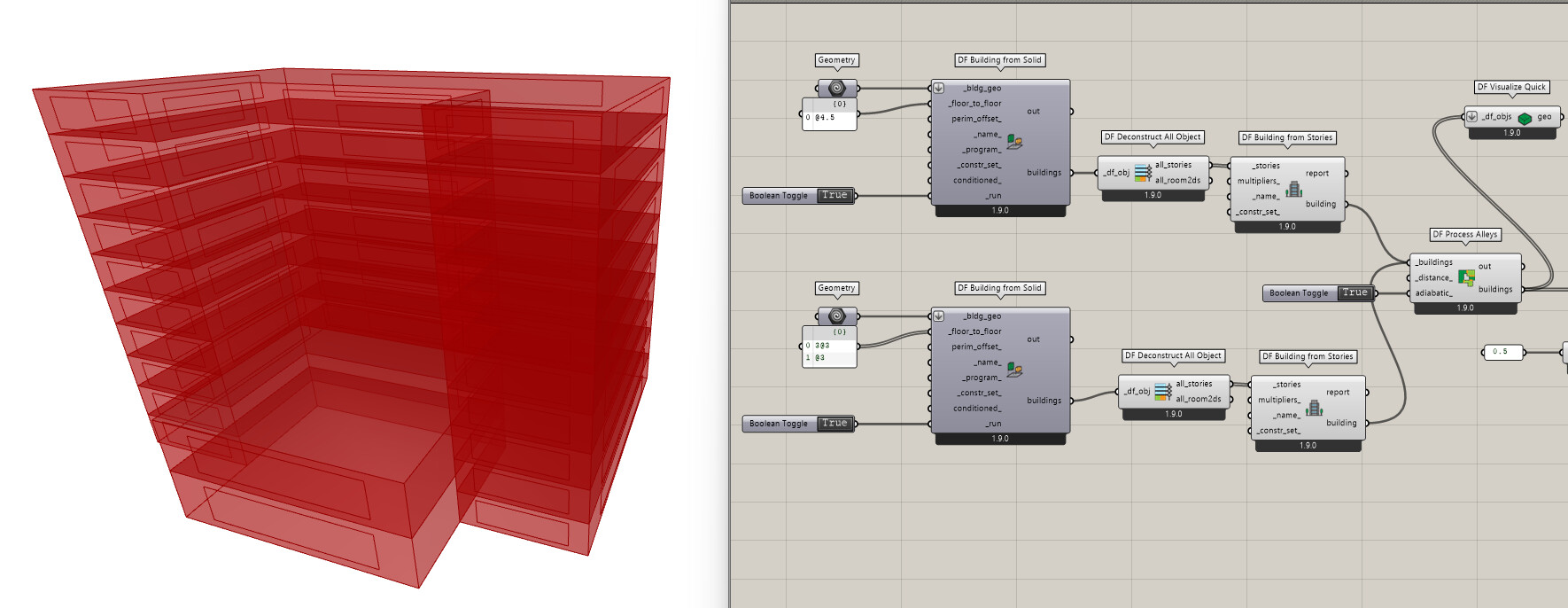Click down-arrow at _bldg_geo of 4.5 building component
The image size is (1568, 608).
(939, 89)
